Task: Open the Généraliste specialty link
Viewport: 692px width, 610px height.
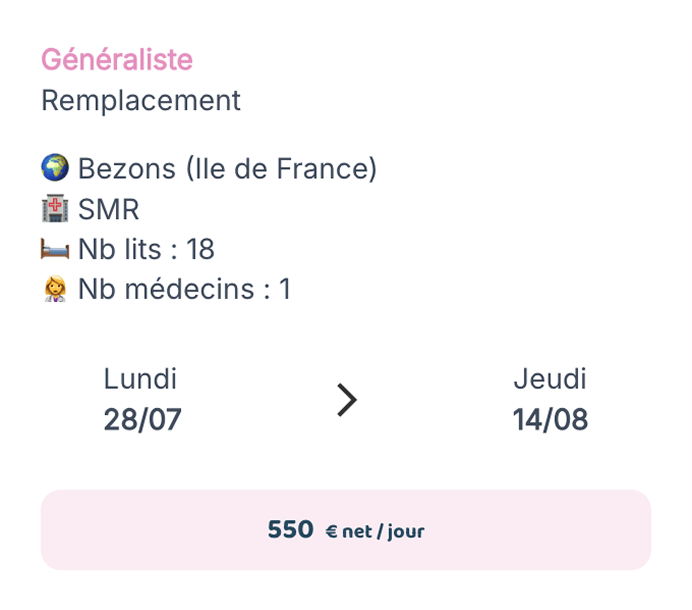Action: [117, 60]
